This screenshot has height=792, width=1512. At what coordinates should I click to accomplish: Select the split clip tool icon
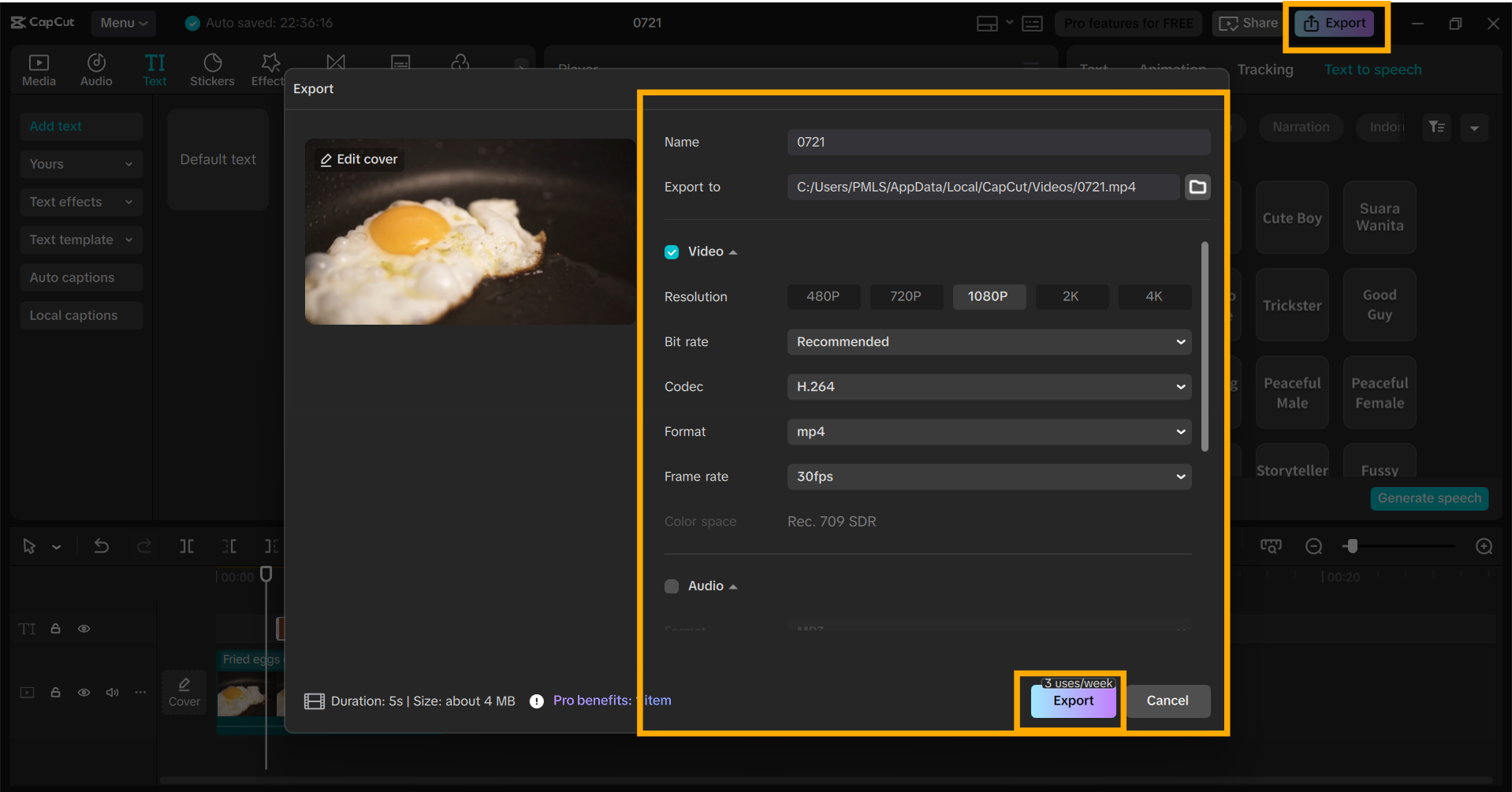click(187, 546)
